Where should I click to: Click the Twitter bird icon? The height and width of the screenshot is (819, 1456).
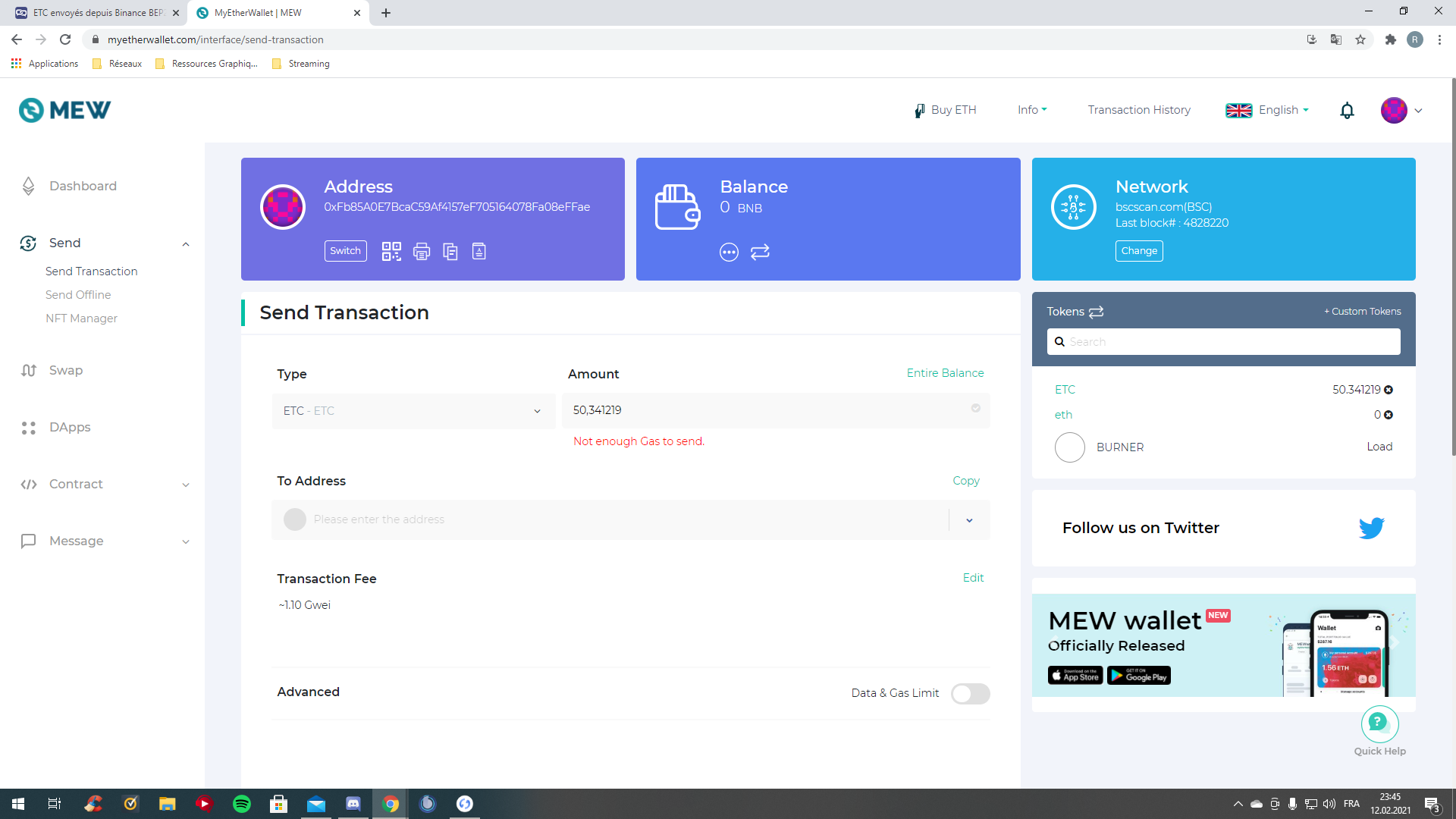click(1371, 528)
